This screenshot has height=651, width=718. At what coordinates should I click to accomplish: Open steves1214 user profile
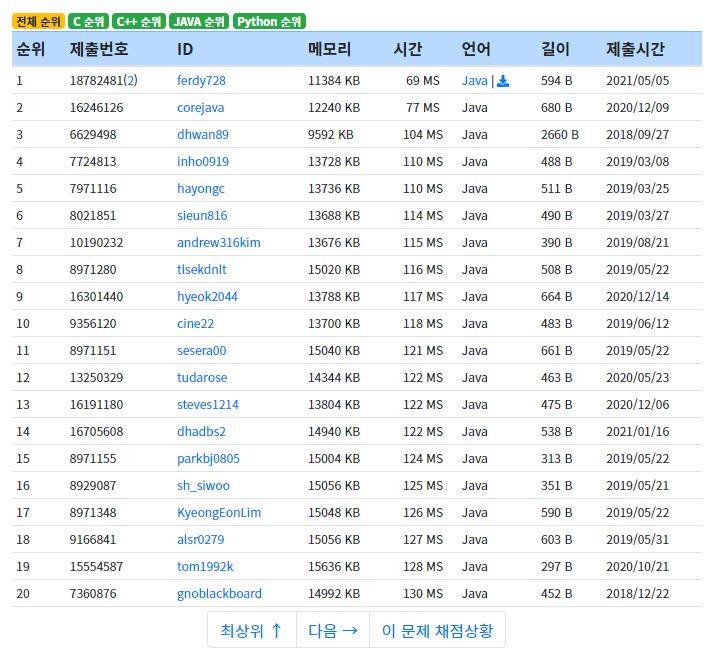point(208,405)
